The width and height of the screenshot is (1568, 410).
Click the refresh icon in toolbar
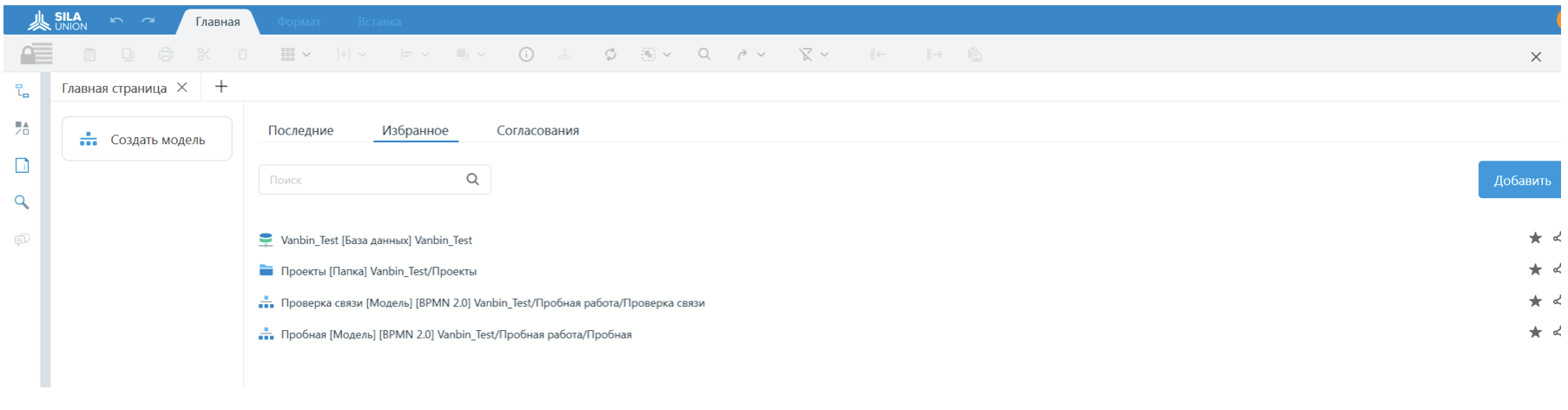coord(610,55)
